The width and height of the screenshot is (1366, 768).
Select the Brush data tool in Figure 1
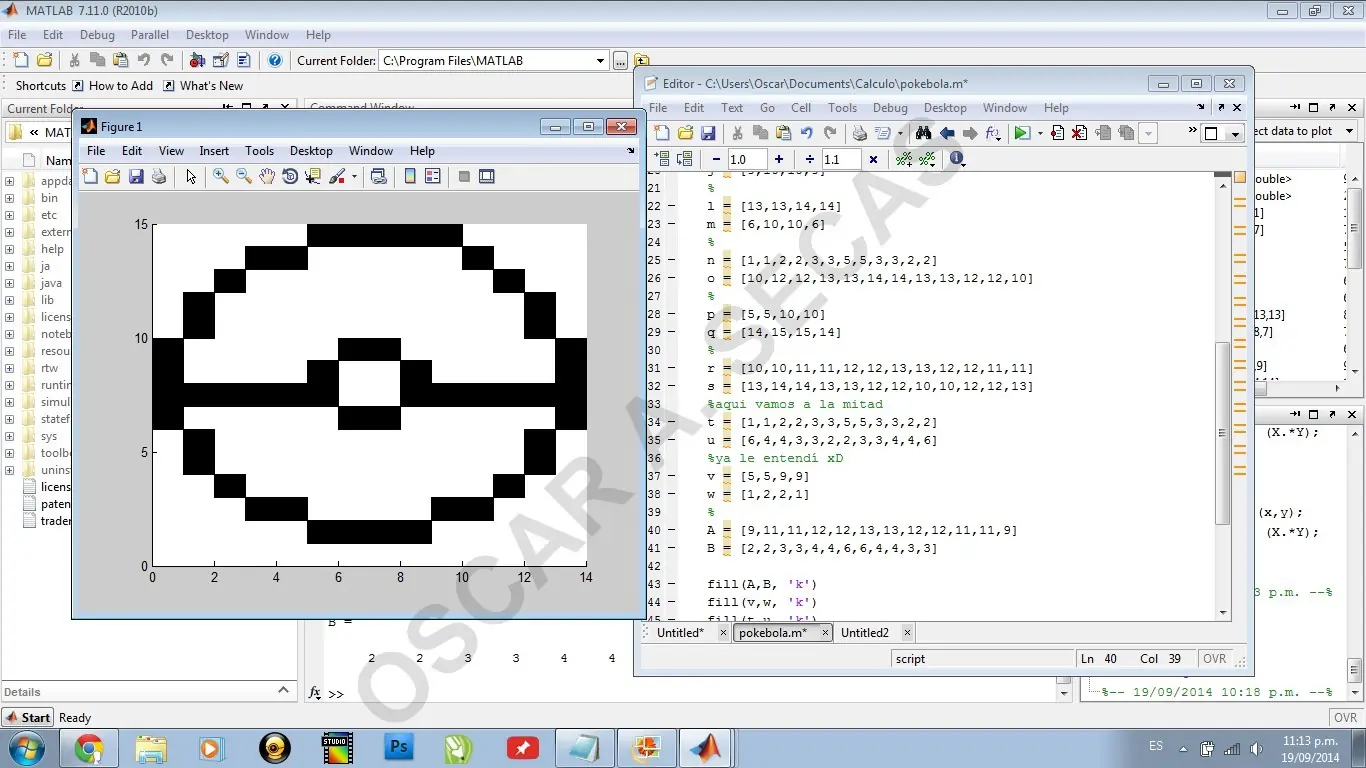pyautogui.click(x=336, y=177)
